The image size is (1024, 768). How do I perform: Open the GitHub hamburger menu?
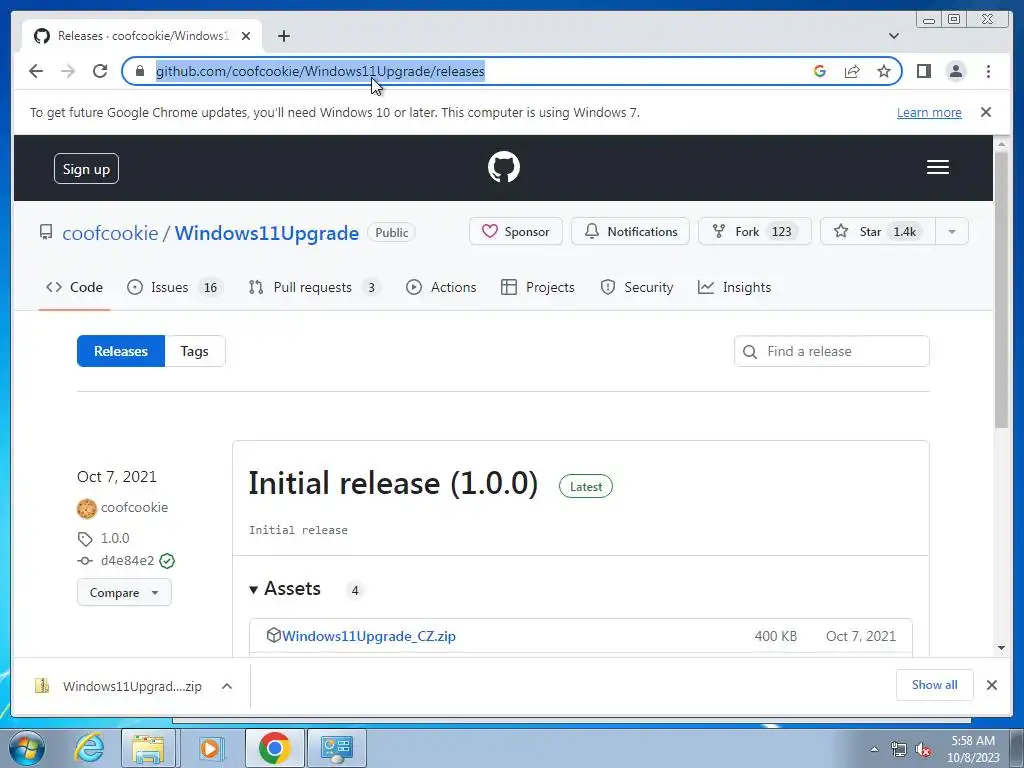[938, 167]
